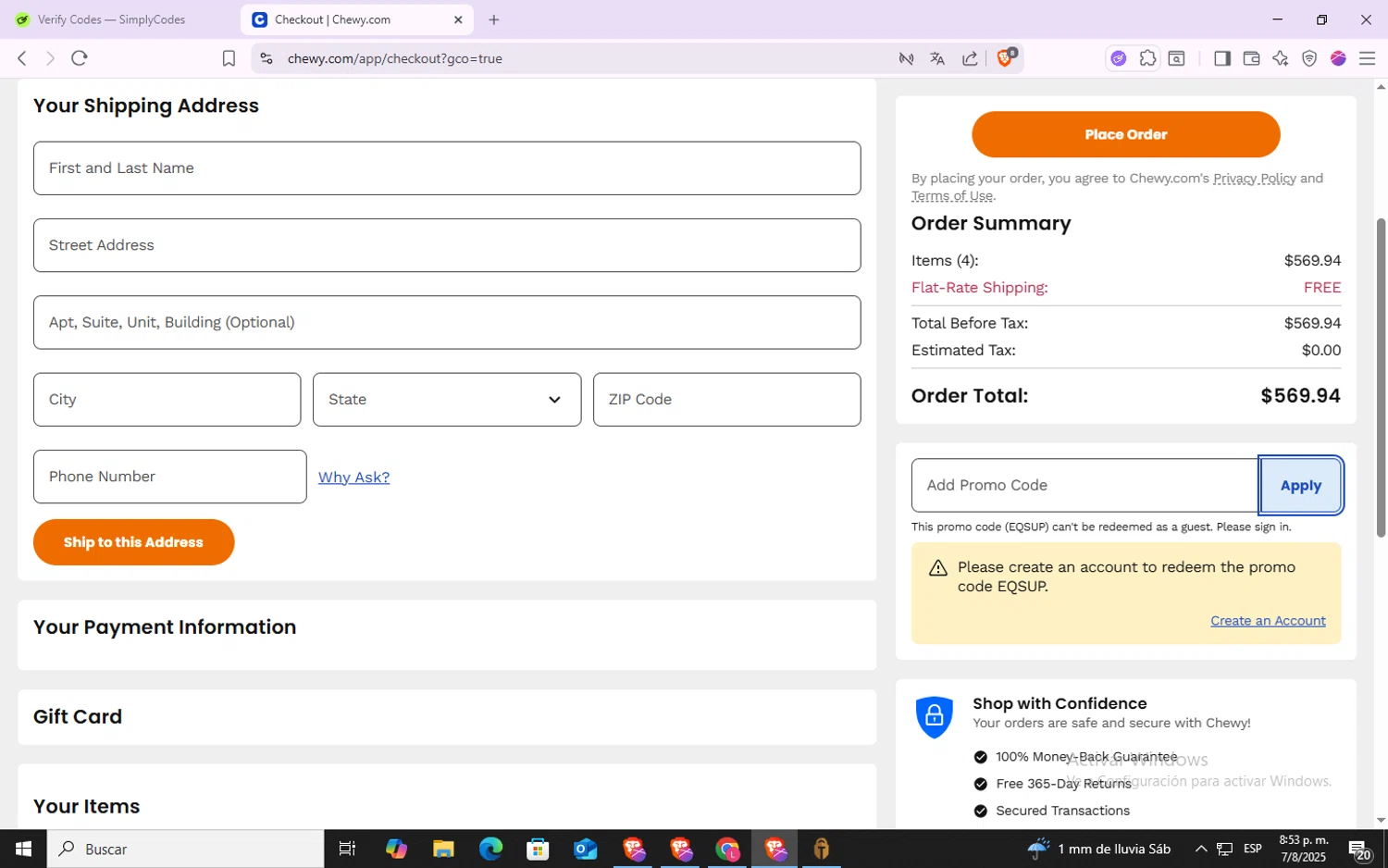Viewport: 1388px width, 868px height.
Task: Click the ZIP Code field
Action: coord(726,400)
